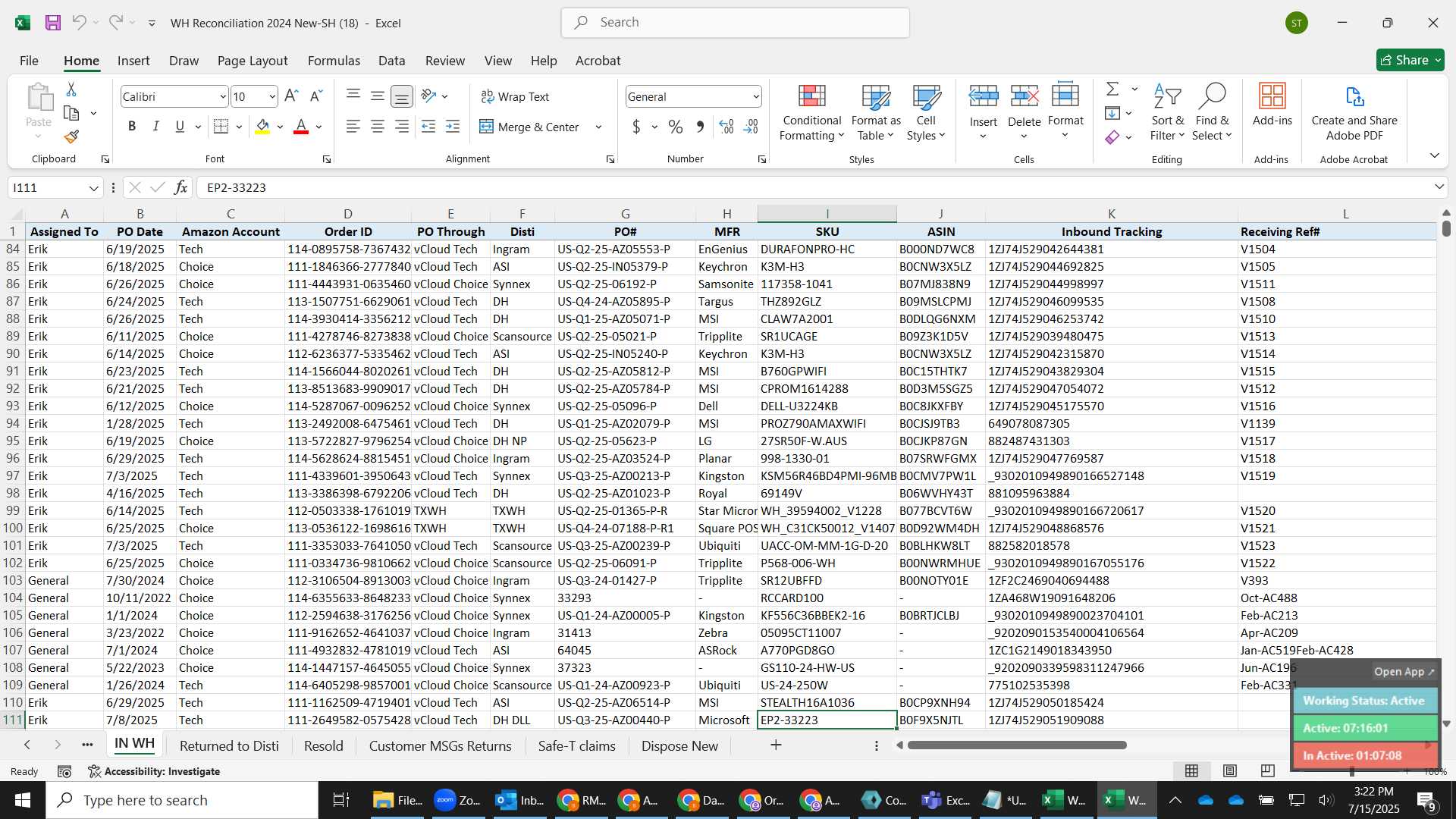Open the Name Box dropdown arrow
Image resolution: width=1456 pixels, height=819 pixels.
[93, 187]
